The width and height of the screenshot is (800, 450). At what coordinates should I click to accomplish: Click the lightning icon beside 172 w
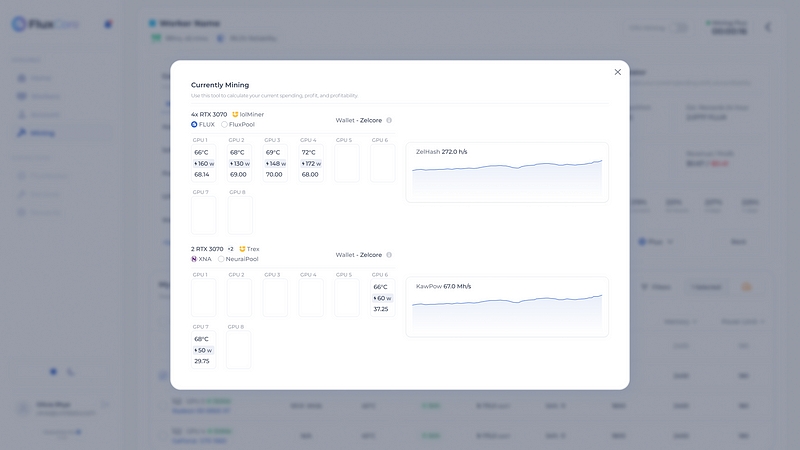tap(303, 164)
